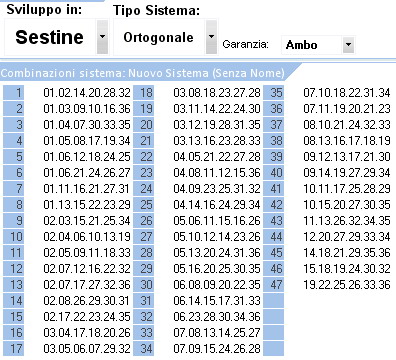The height and width of the screenshot is (360, 396).
Task: Select row number 18 header cell
Action: coord(144,93)
